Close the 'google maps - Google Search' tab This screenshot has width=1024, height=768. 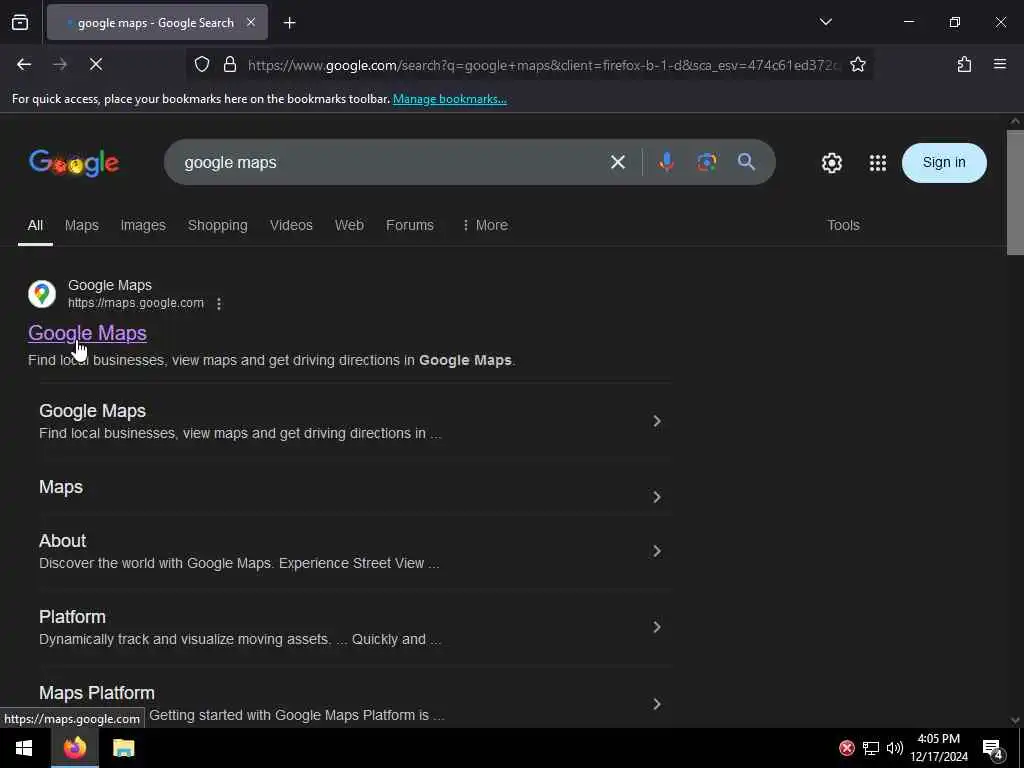point(251,22)
